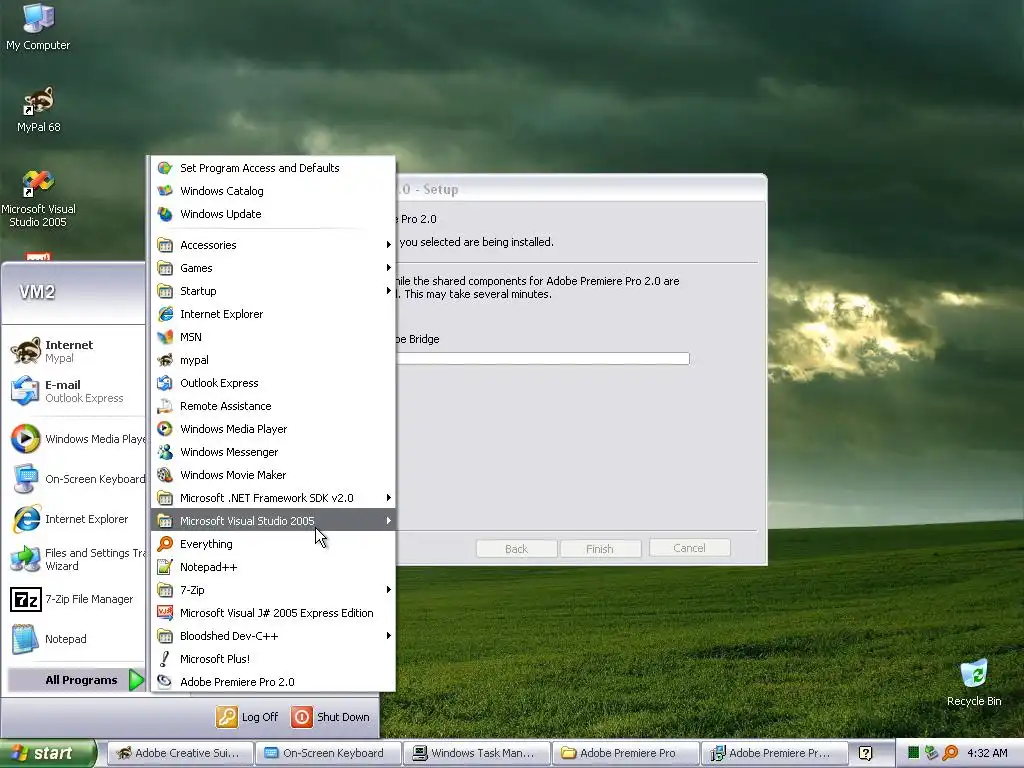Click Notepad icon in Start menu
Image resolution: width=1024 pixels, height=768 pixels.
click(x=25, y=639)
